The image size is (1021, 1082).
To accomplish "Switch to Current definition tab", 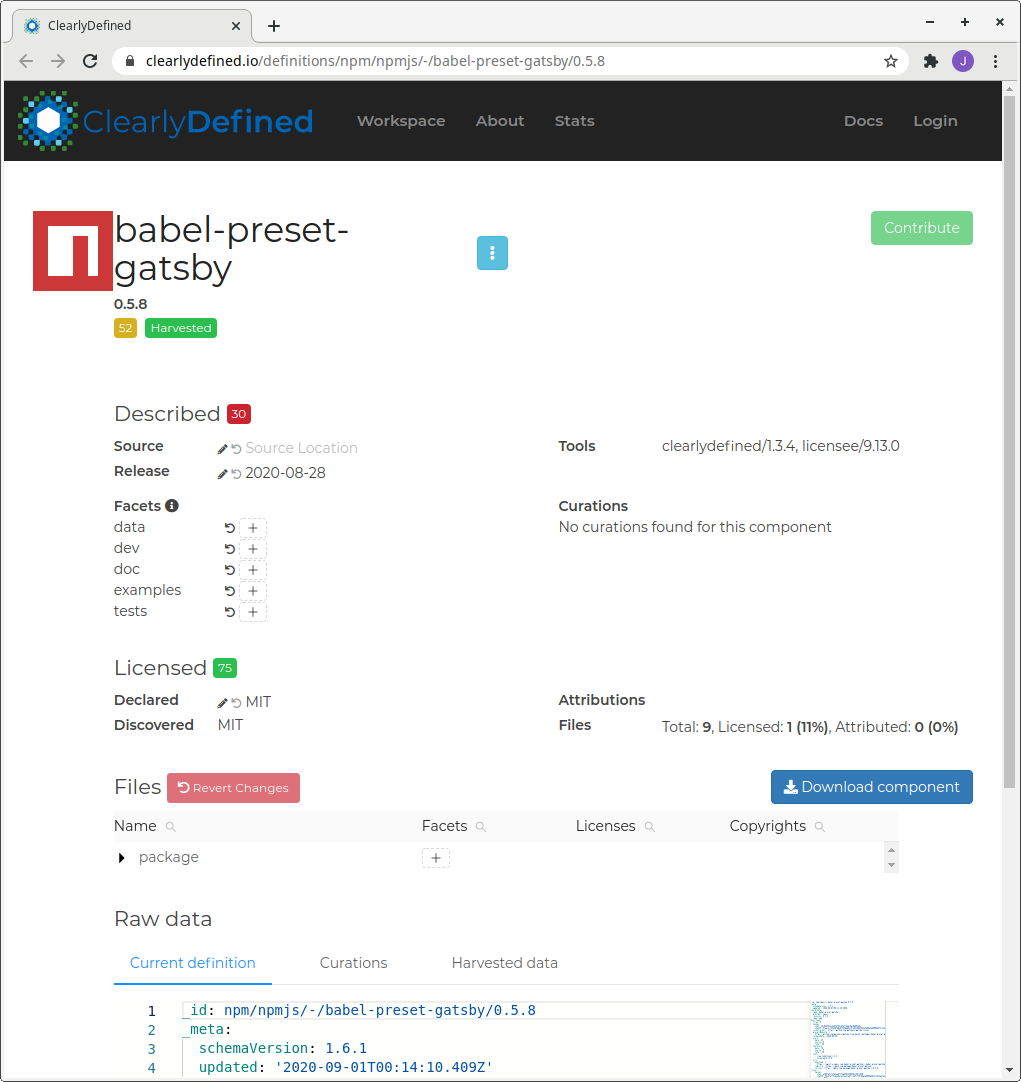I will tap(192, 963).
